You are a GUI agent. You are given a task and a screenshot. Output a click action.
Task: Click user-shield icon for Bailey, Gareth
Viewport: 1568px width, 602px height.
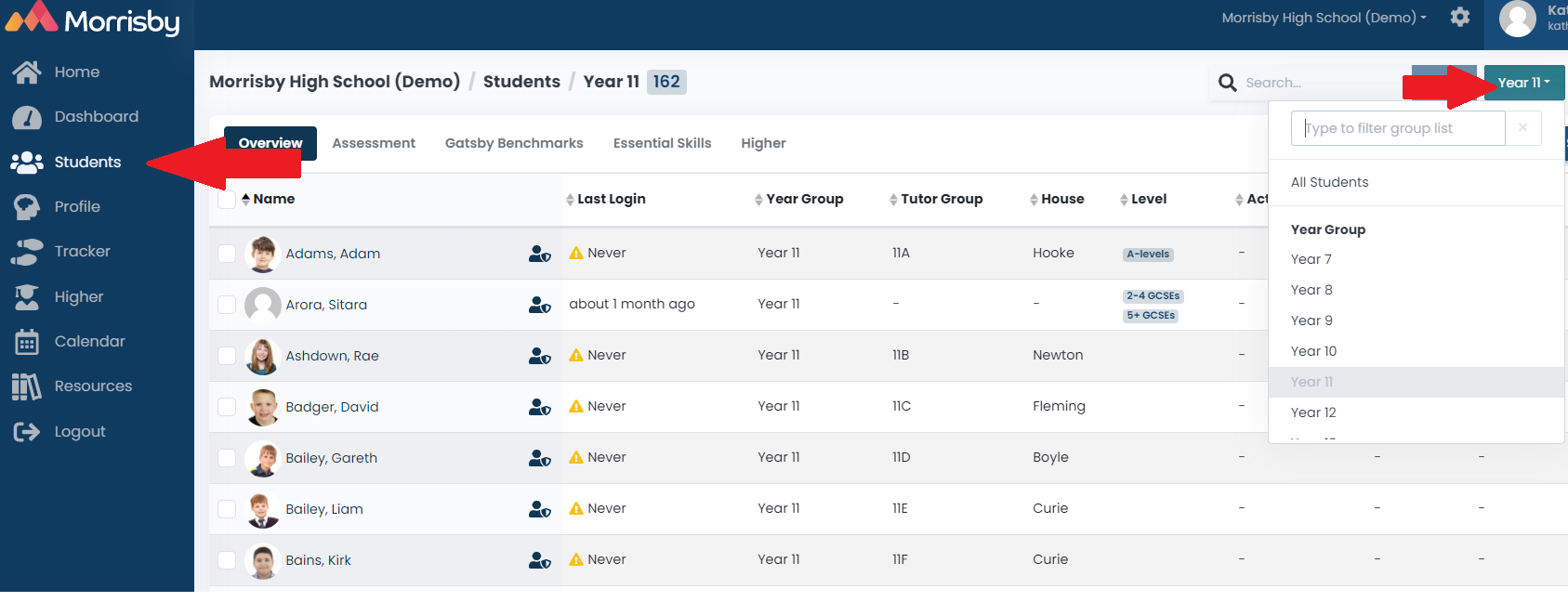coord(540,458)
